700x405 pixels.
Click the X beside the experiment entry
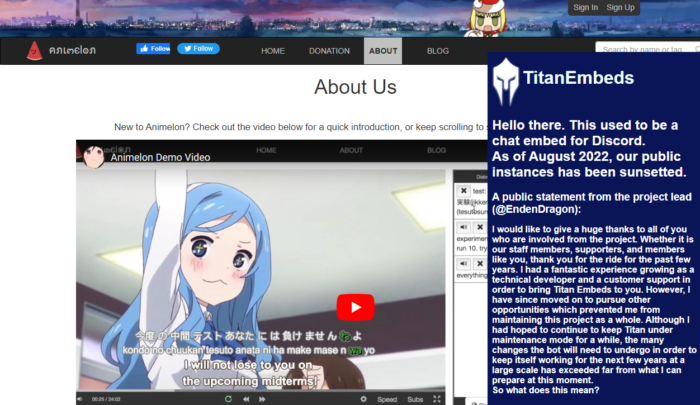[x=480, y=227]
